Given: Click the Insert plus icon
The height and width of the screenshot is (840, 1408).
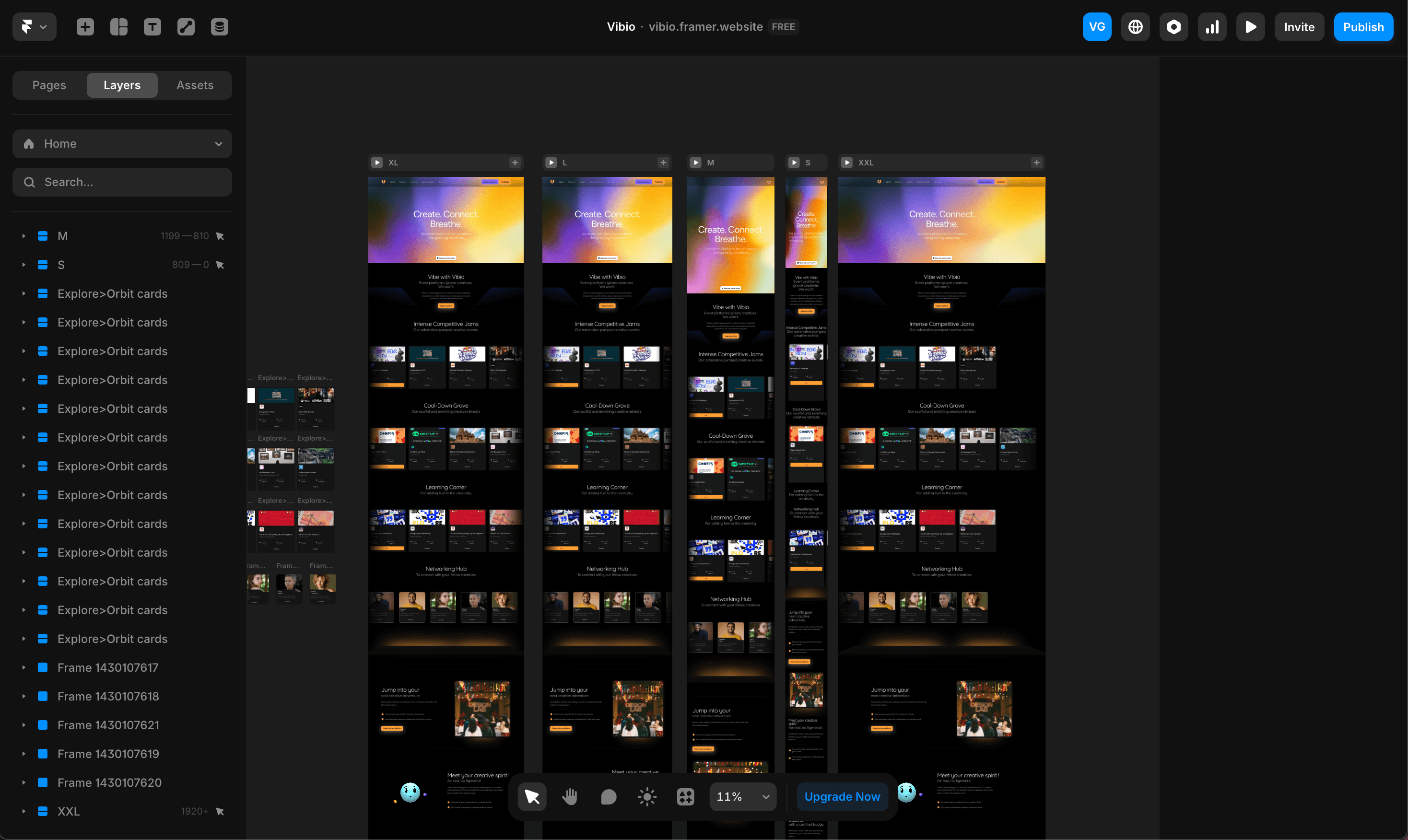Looking at the screenshot, I should pos(85,26).
